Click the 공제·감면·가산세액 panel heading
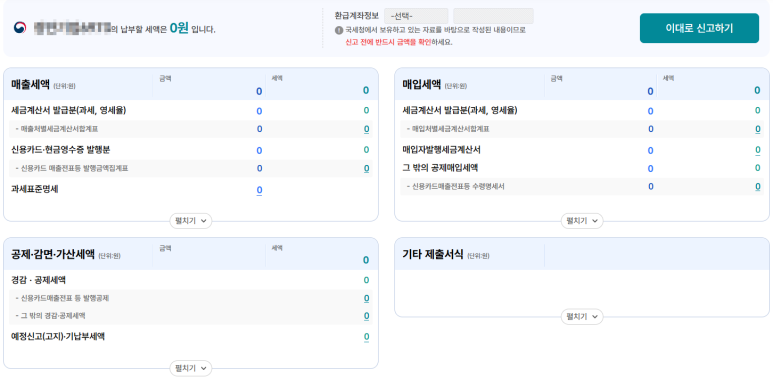This screenshot has width=773, height=379. click(53, 254)
